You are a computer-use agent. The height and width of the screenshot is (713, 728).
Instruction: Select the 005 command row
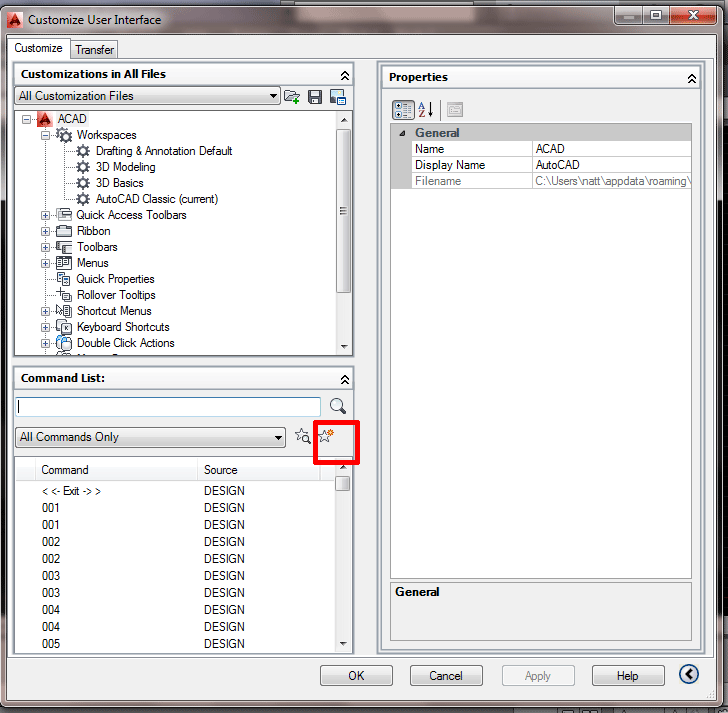click(175, 644)
